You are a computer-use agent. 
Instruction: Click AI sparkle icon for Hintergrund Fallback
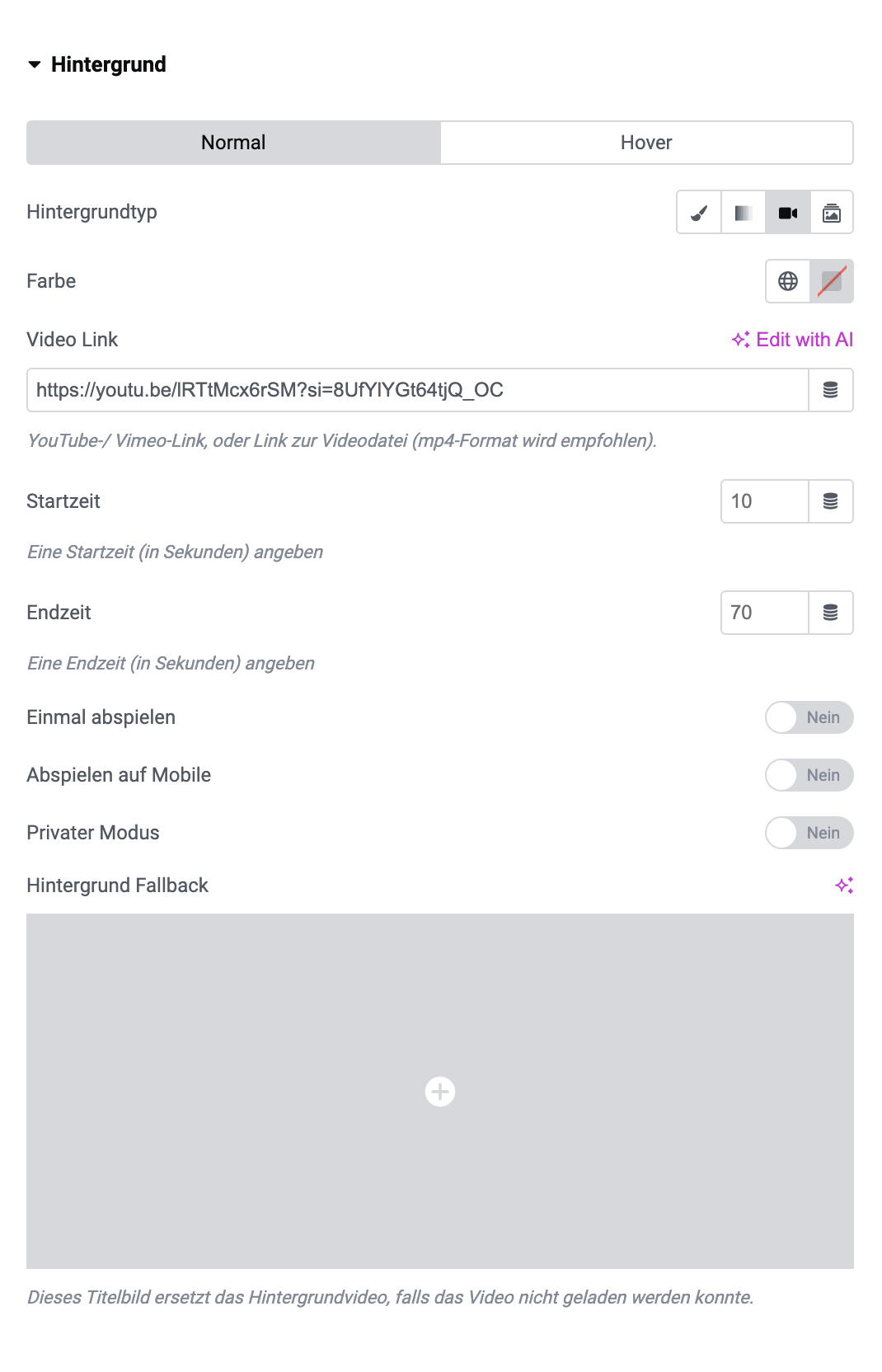coord(844,886)
